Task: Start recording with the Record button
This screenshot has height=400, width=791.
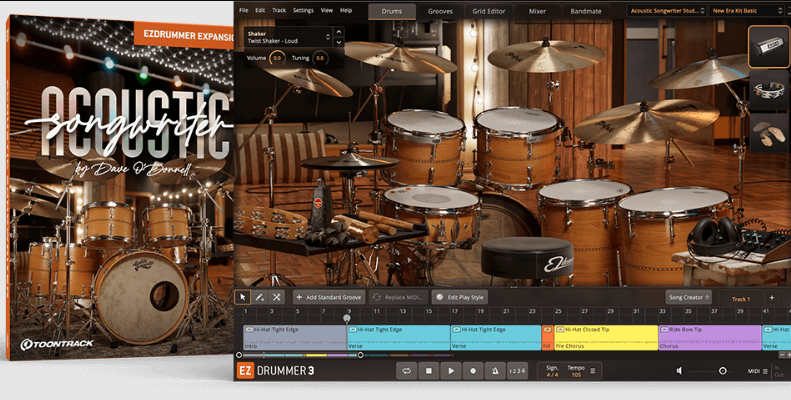Action: pyautogui.click(x=473, y=371)
